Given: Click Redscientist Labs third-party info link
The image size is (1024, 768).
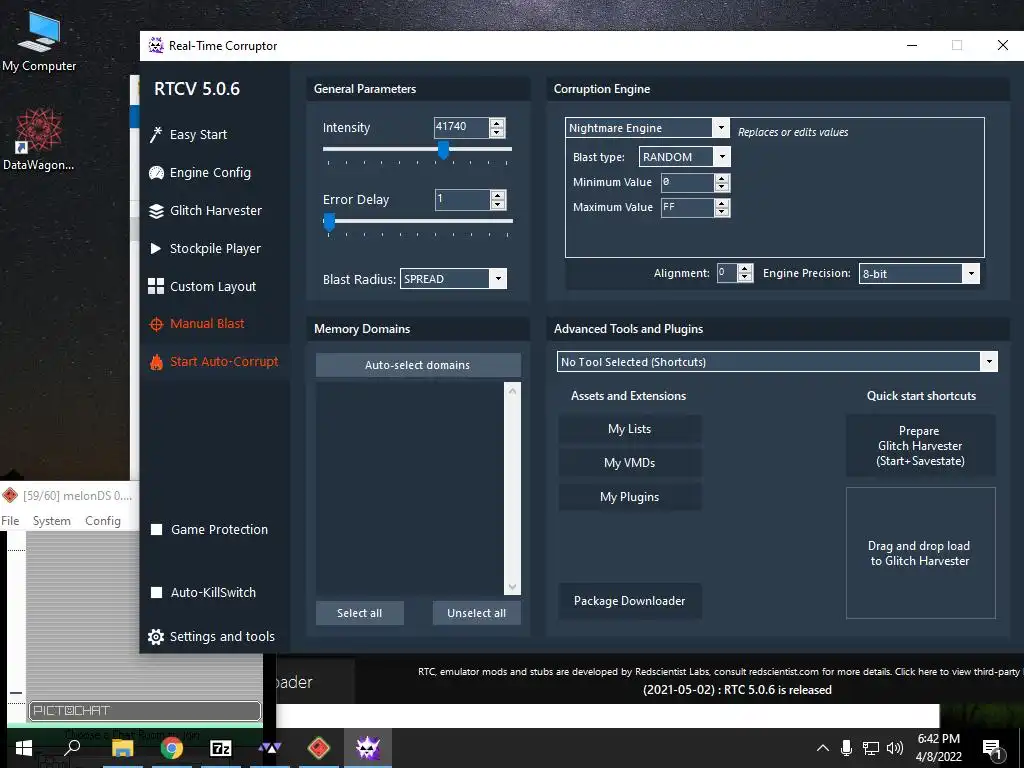Looking at the screenshot, I should pyautogui.click(x=721, y=671).
